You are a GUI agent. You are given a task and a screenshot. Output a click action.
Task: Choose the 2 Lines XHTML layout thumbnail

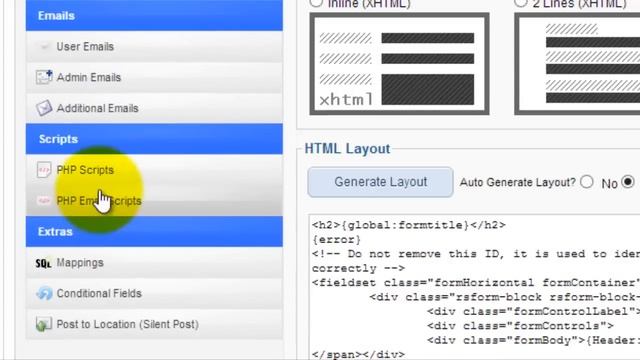577,64
